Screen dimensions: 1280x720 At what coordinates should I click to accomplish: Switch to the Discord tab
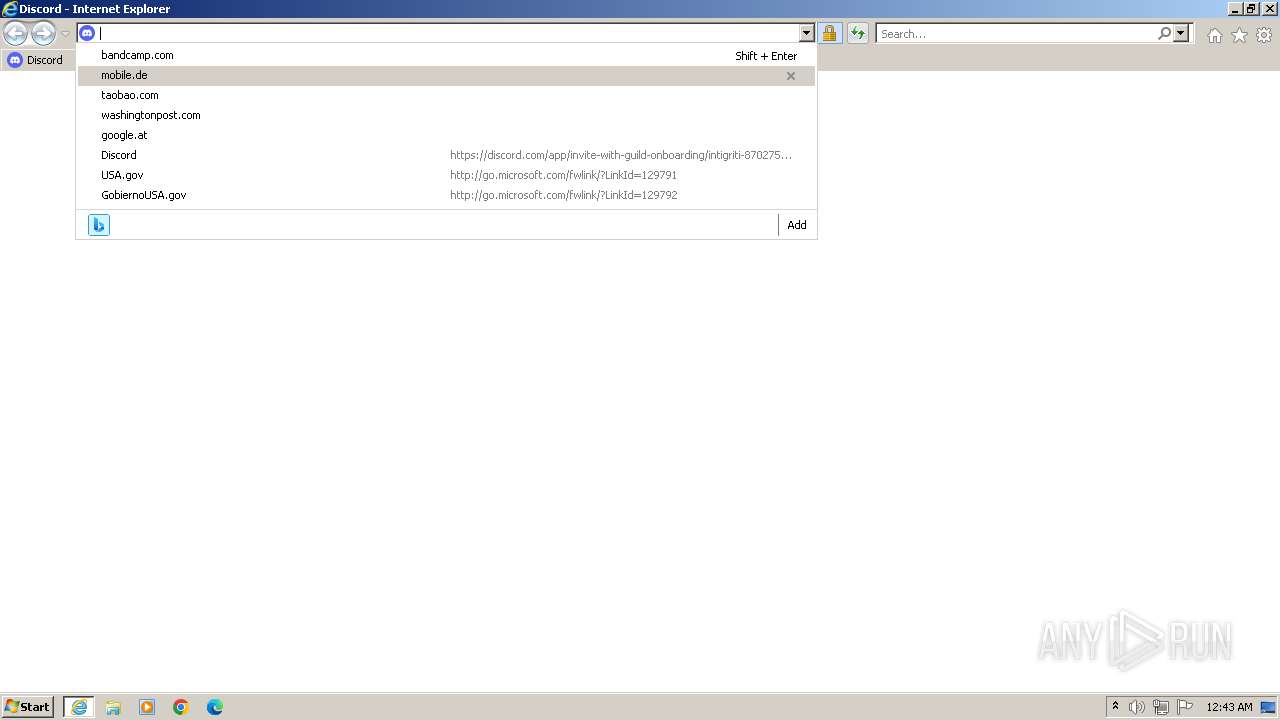point(37,60)
